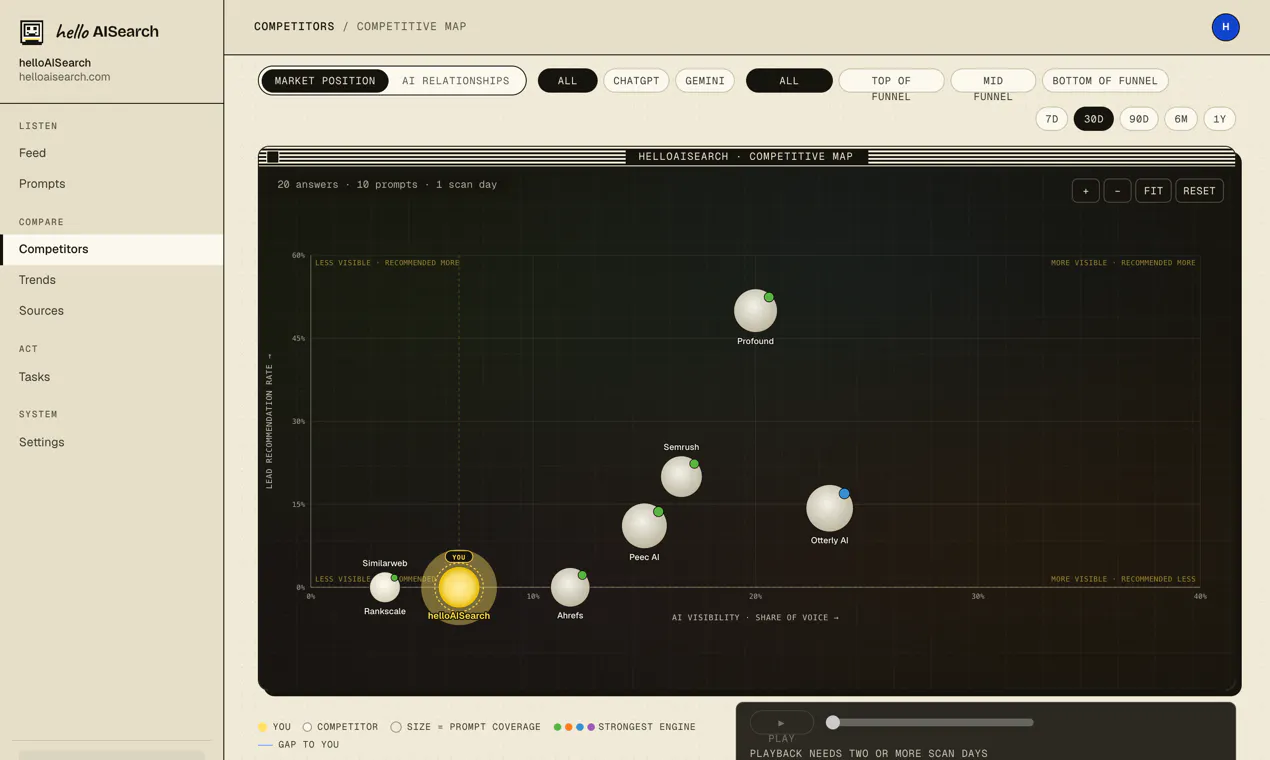The image size is (1270, 760).
Task: Click the playback timeline slider handle
Action: (x=833, y=722)
